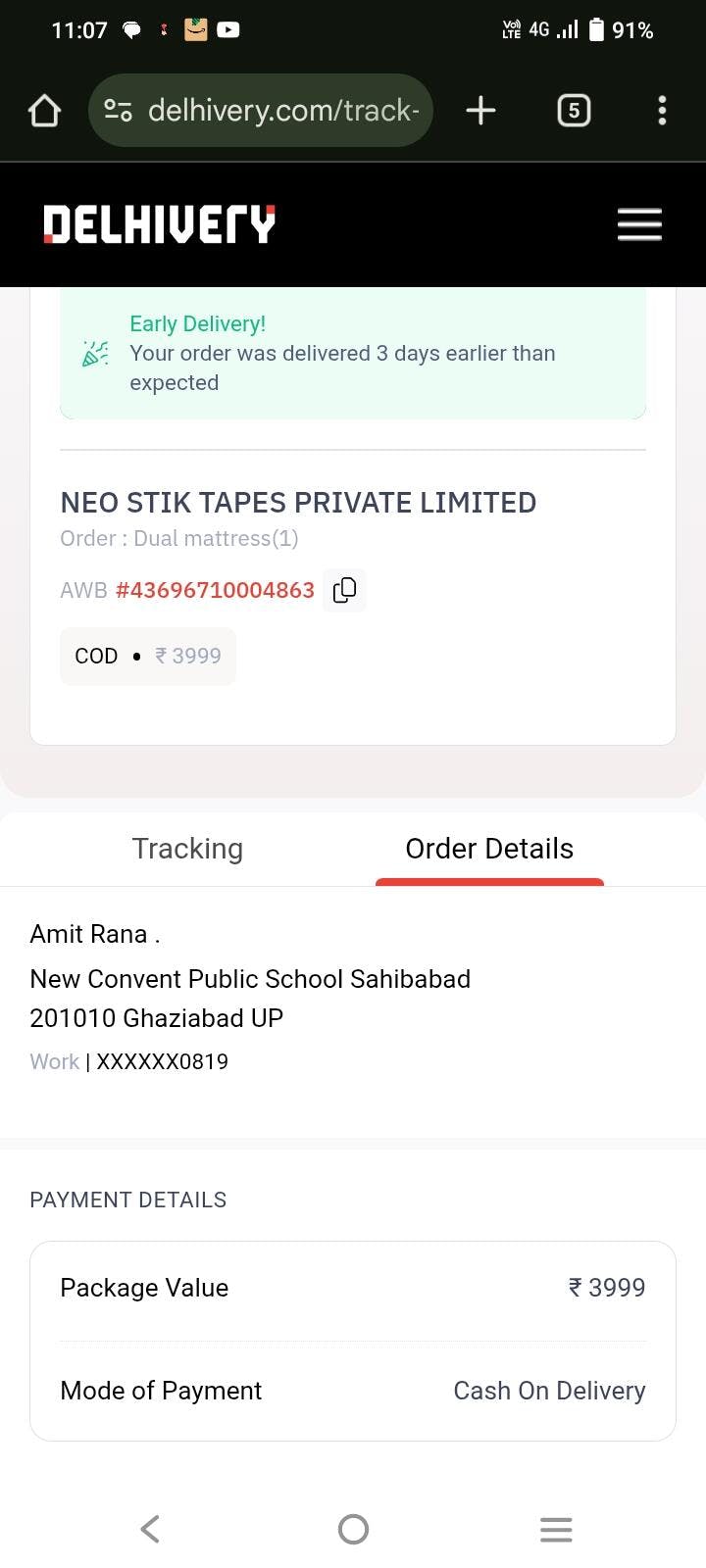Tap the Early Delivery celebration icon
This screenshot has width=706, height=1568.
pos(95,354)
